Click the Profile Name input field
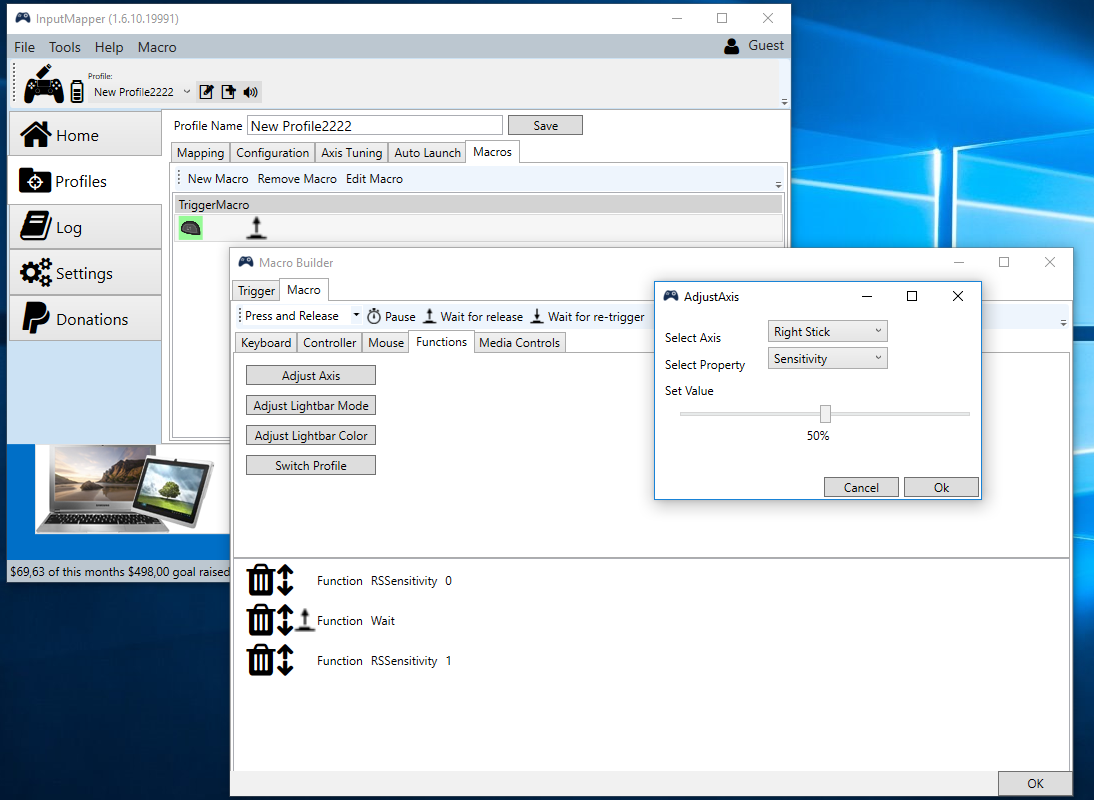The width and height of the screenshot is (1094, 800). 375,126
